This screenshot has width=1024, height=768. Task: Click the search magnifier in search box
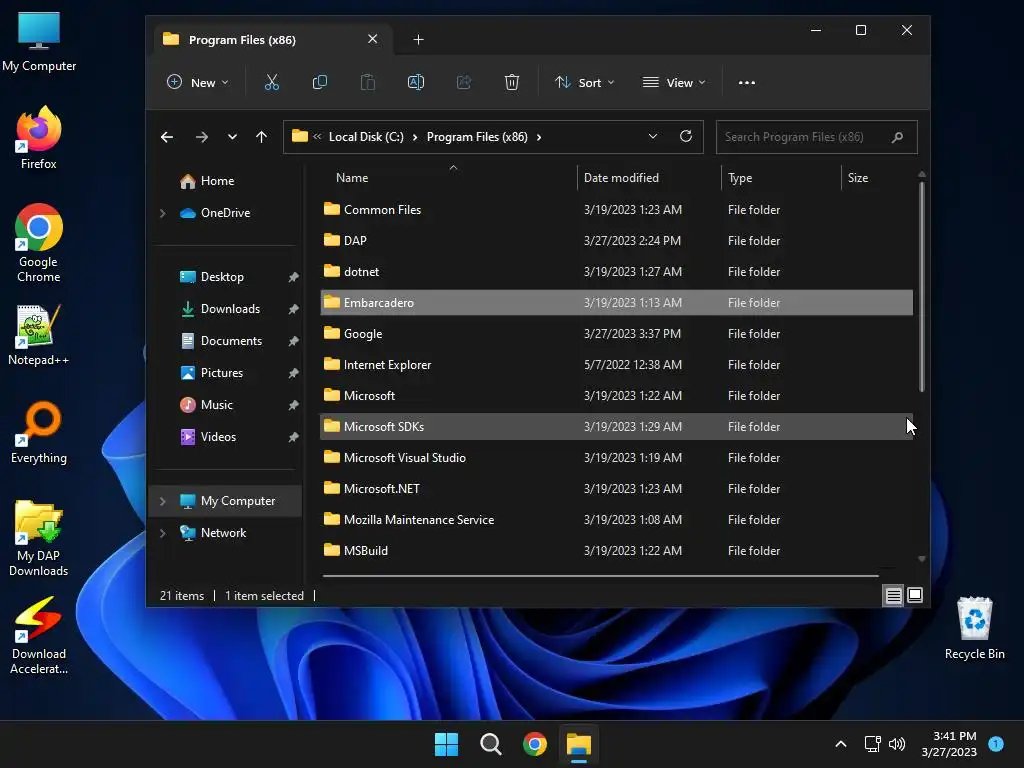pyautogui.click(x=897, y=137)
